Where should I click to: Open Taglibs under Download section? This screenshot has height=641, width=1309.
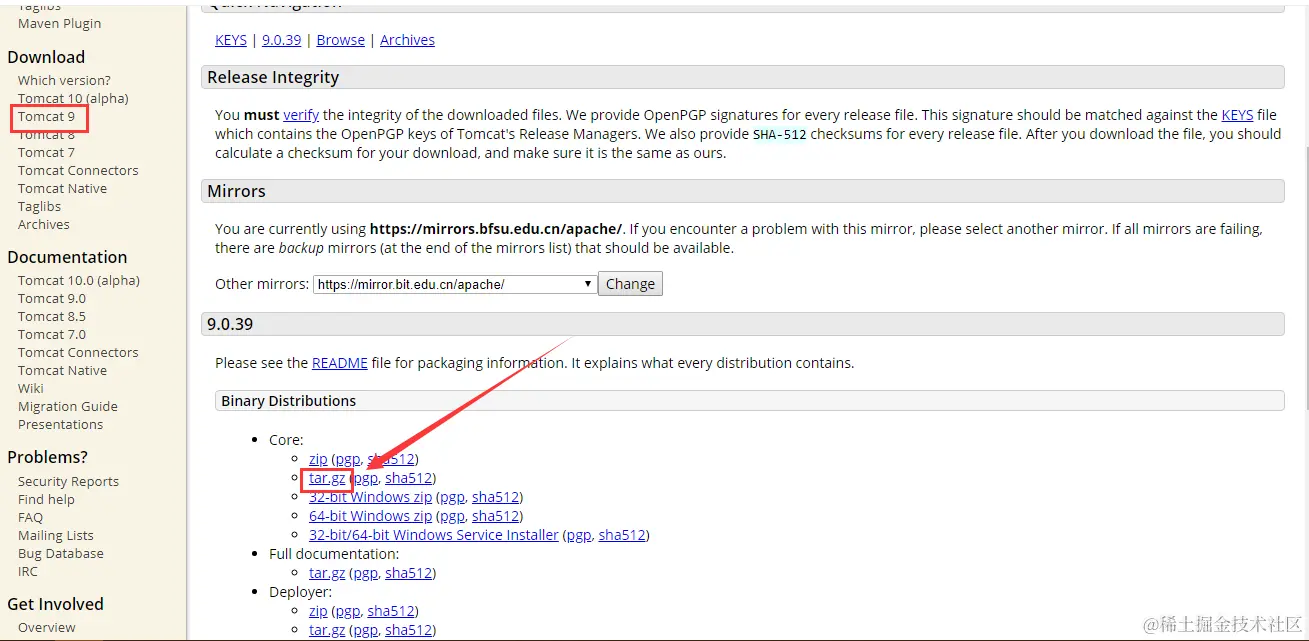coord(39,206)
